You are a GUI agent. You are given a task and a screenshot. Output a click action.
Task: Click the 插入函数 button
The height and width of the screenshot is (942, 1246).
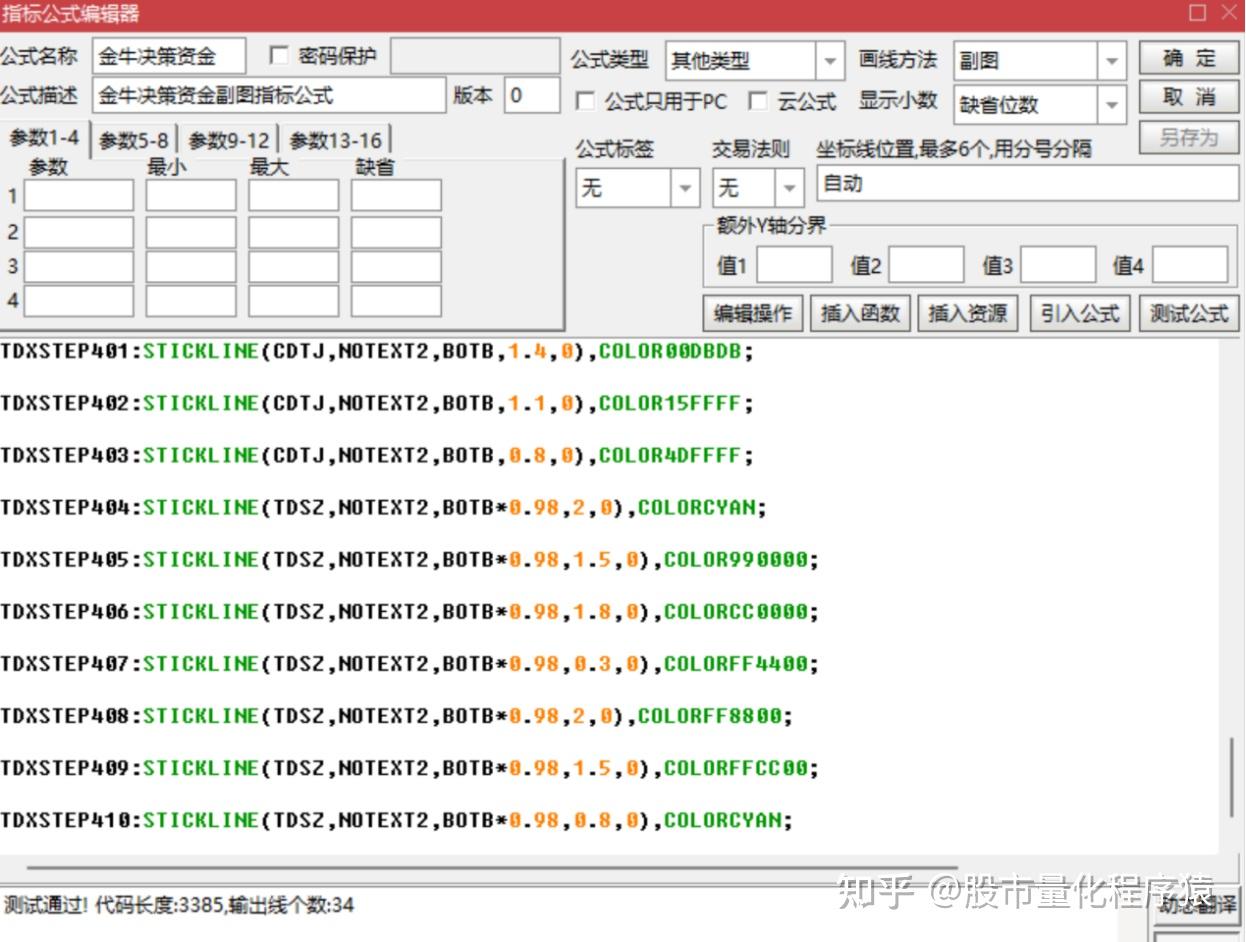(x=860, y=313)
